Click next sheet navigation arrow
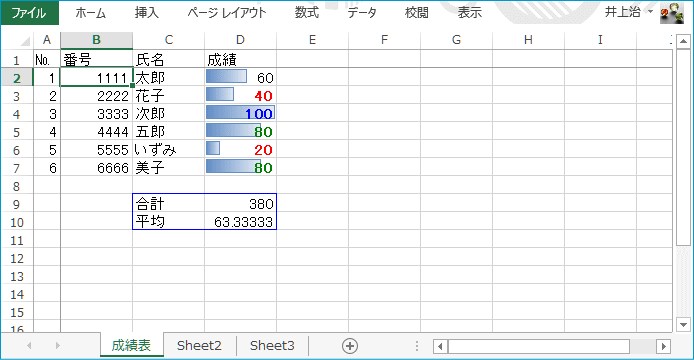 (x=58, y=345)
